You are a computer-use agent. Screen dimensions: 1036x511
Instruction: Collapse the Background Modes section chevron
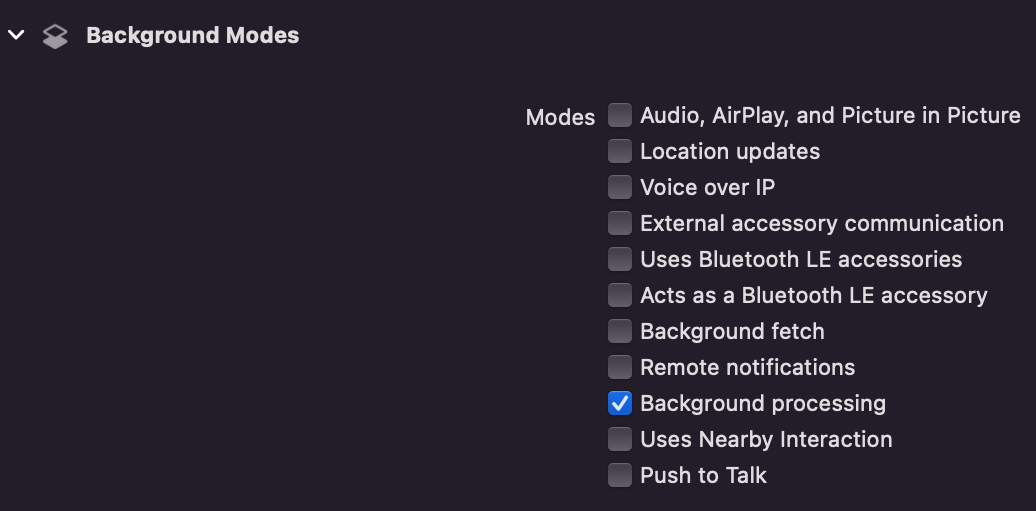(x=15, y=35)
